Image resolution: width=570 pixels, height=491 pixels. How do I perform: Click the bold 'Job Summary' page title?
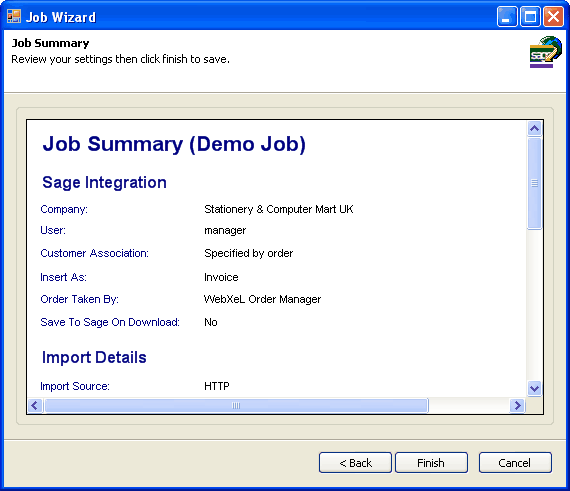coord(51,43)
